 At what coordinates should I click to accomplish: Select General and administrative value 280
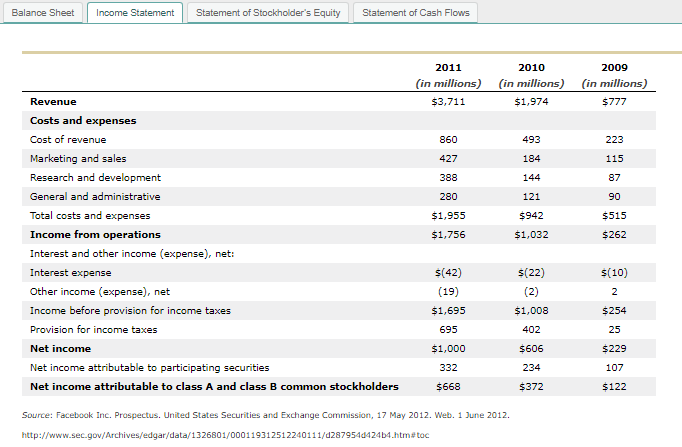point(448,197)
